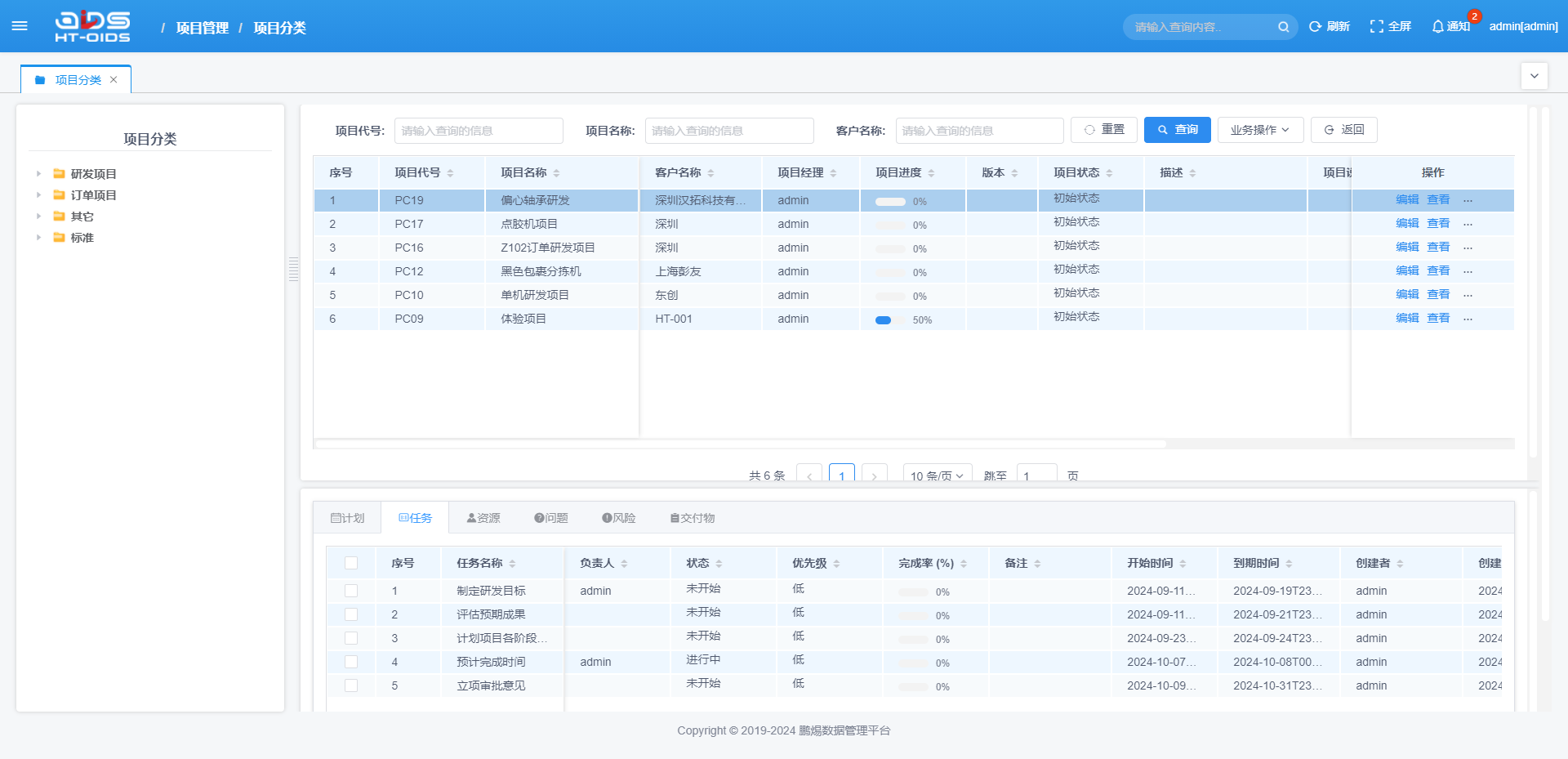Viewport: 1568px width, 759px height.
Task: Switch to the 任务 tab
Action: (415, 518)
